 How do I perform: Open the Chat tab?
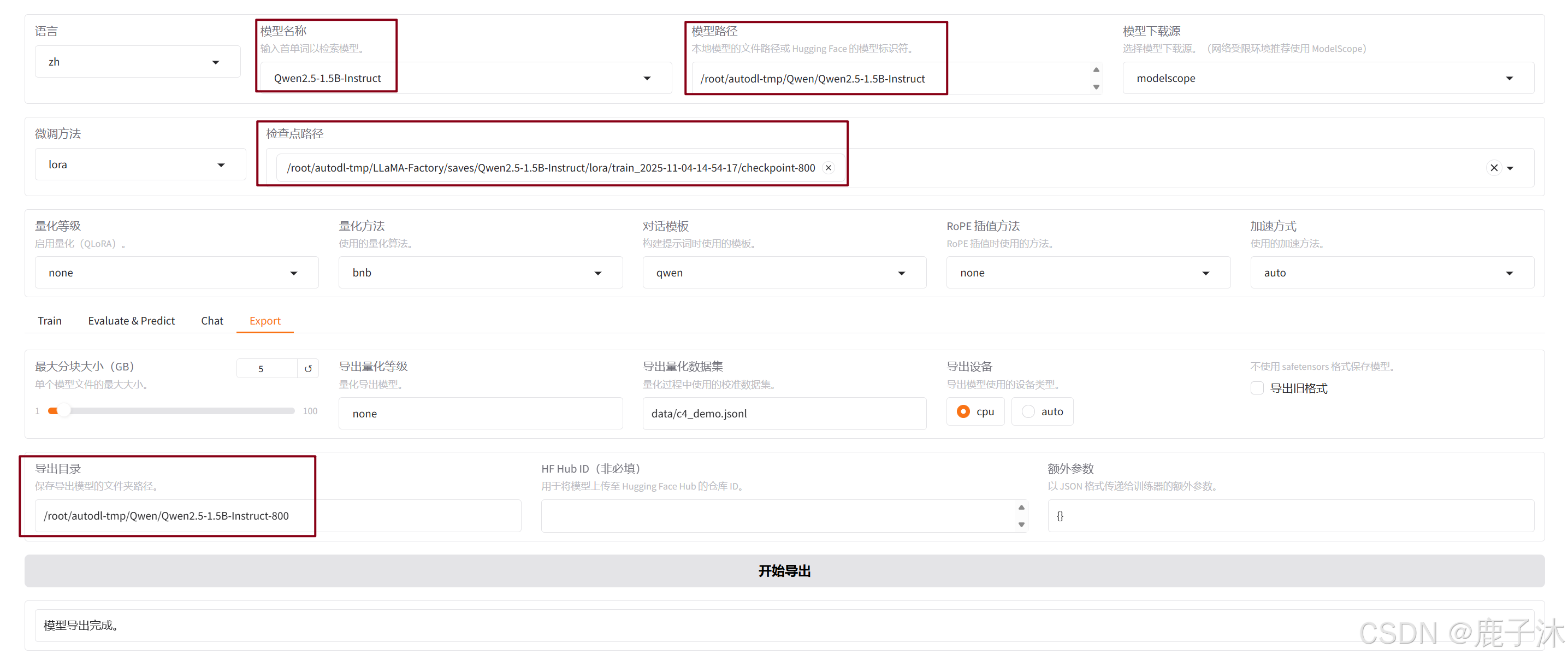click(212, 320)
